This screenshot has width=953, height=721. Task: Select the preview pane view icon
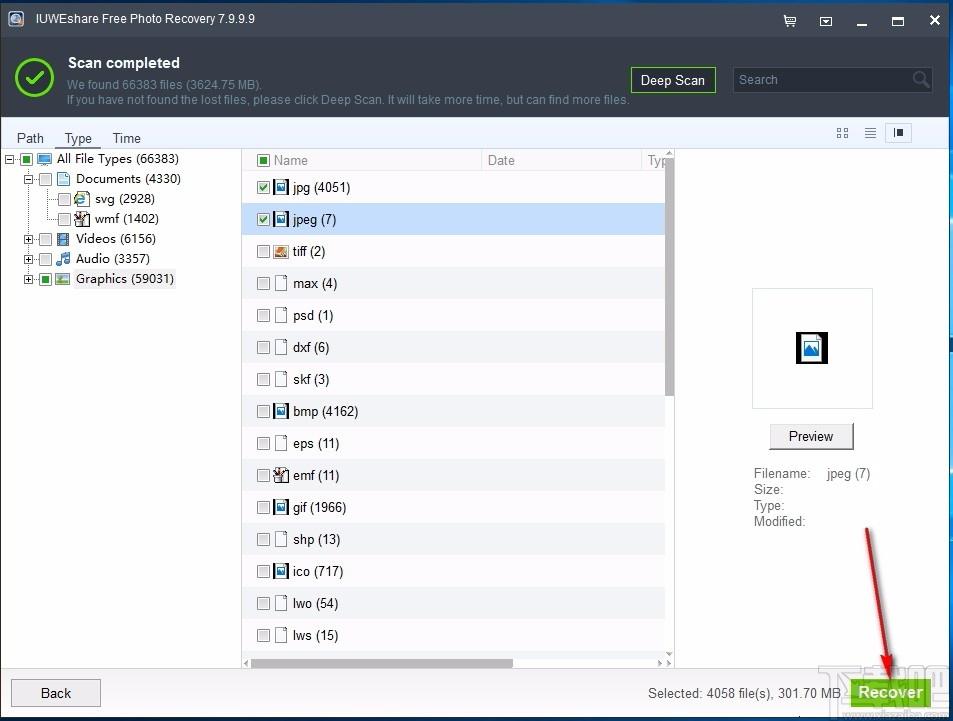click(x=898, y=133)
